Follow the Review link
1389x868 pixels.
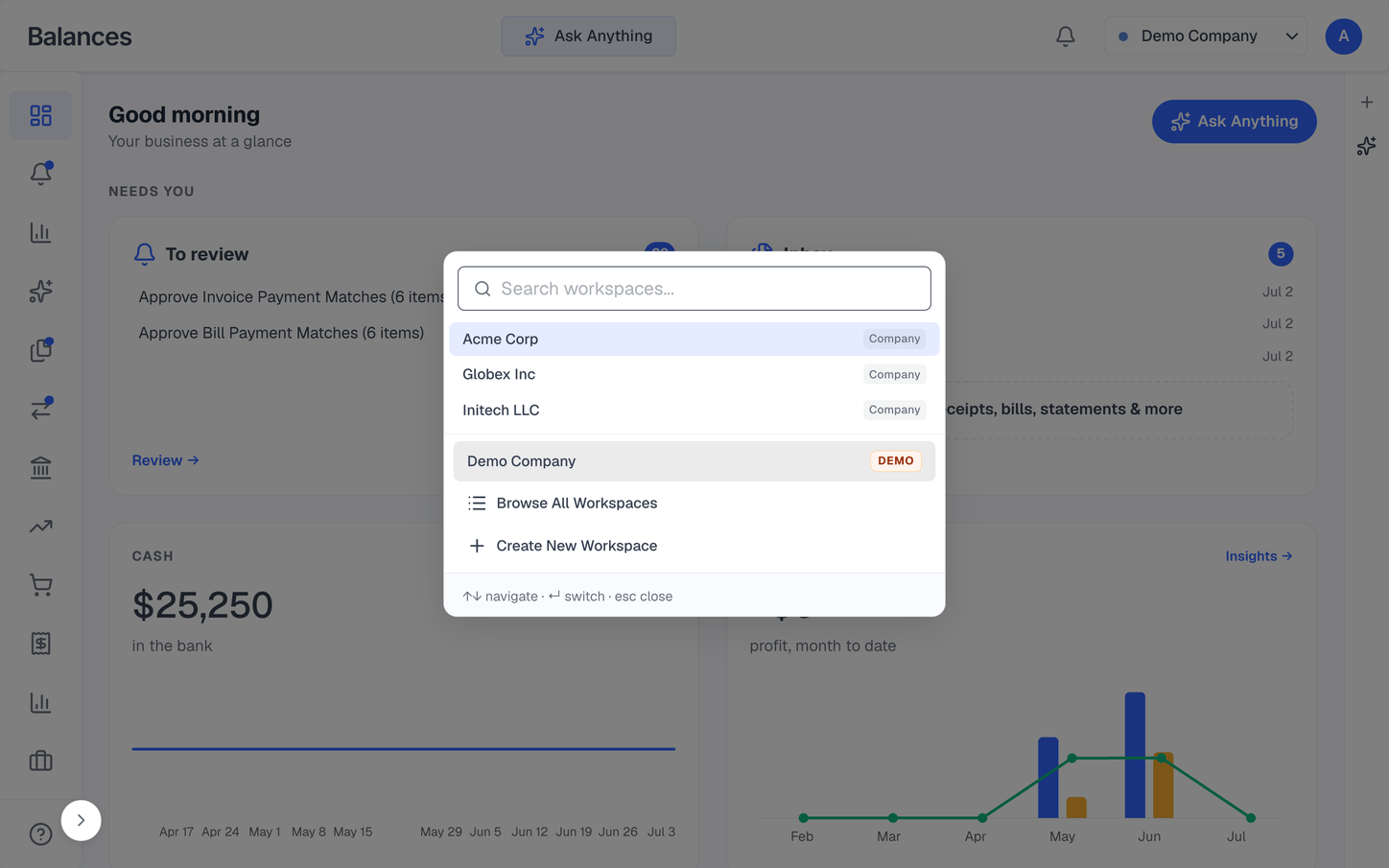click(166, 460)
